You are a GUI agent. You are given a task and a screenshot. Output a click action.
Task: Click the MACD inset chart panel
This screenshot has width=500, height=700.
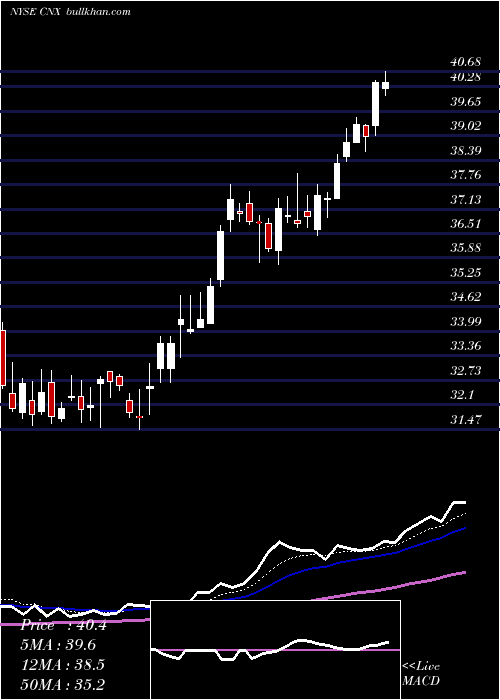point(275,650)
